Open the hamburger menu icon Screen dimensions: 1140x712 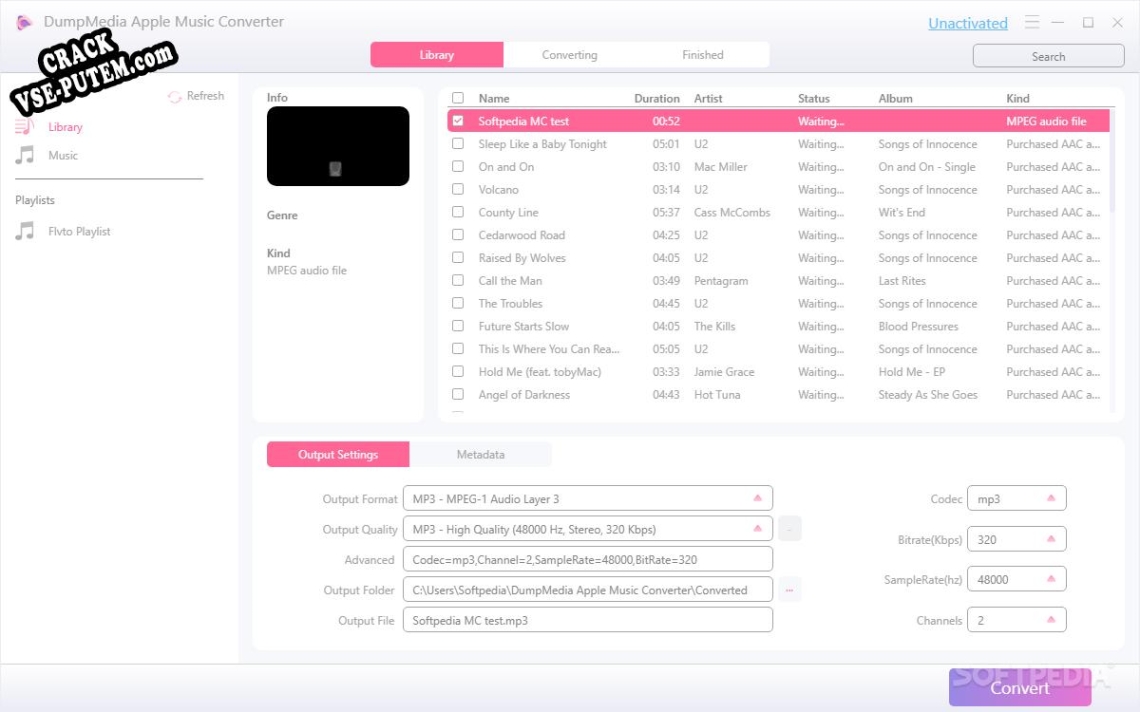point(1032,22)
